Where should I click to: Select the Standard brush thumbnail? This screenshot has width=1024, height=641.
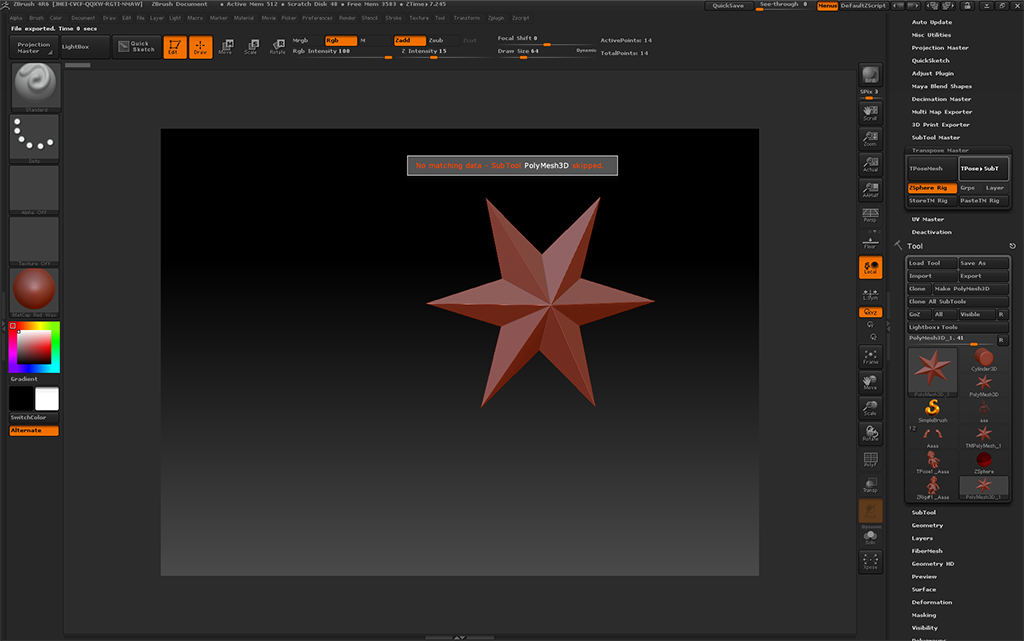coord(34,87)
